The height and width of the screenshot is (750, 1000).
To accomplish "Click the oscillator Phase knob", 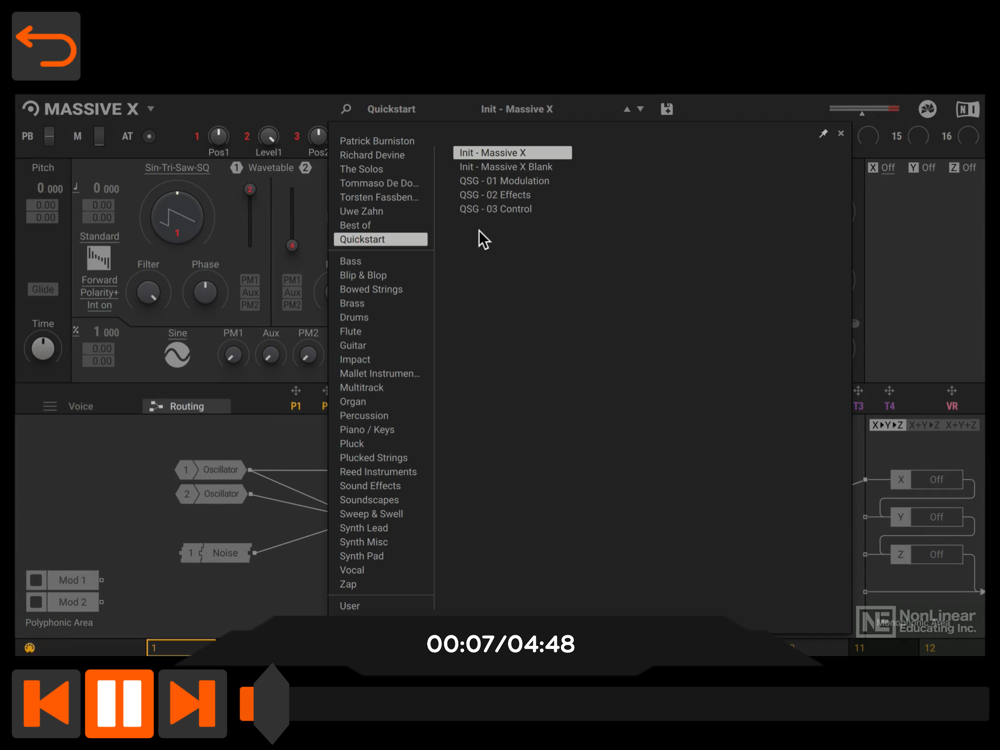I will point(205,292).
